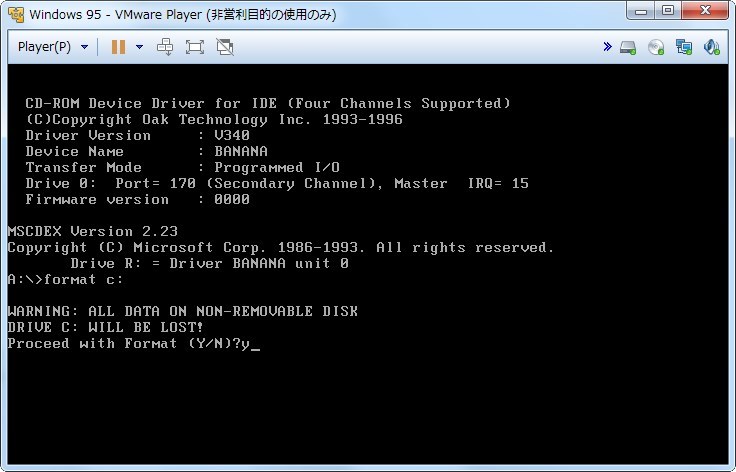Click 'Firmware version : 0000' line
The height and width of the screenshot is (472, 736).
[138, 199]
